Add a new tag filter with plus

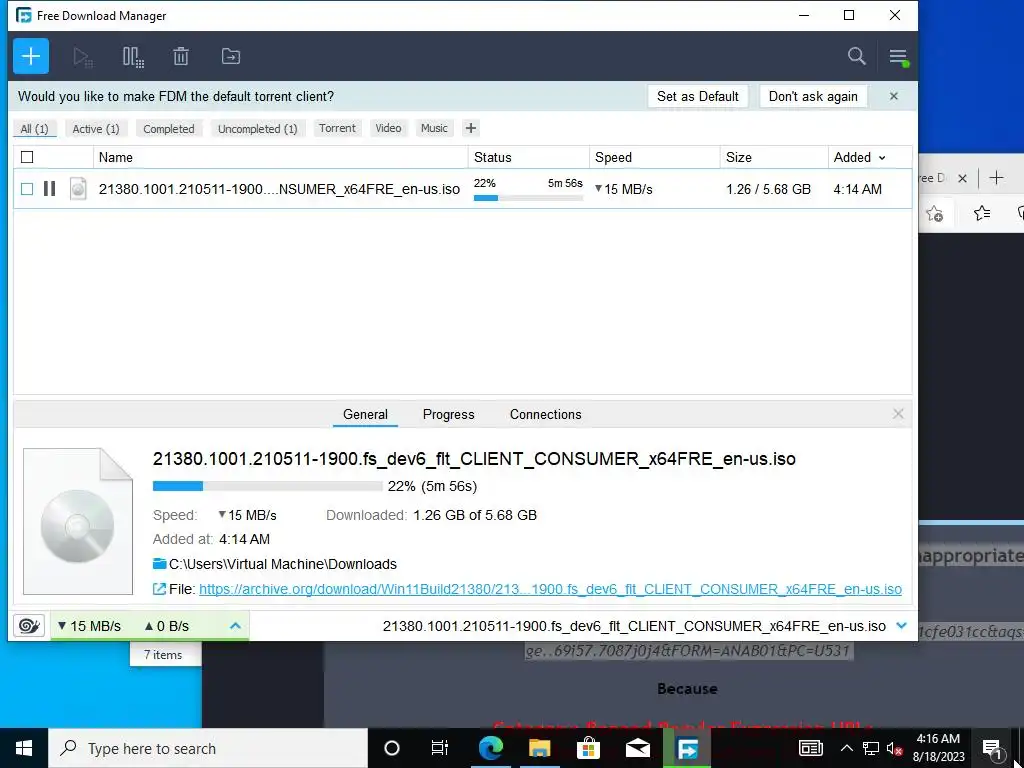[471, 128]
